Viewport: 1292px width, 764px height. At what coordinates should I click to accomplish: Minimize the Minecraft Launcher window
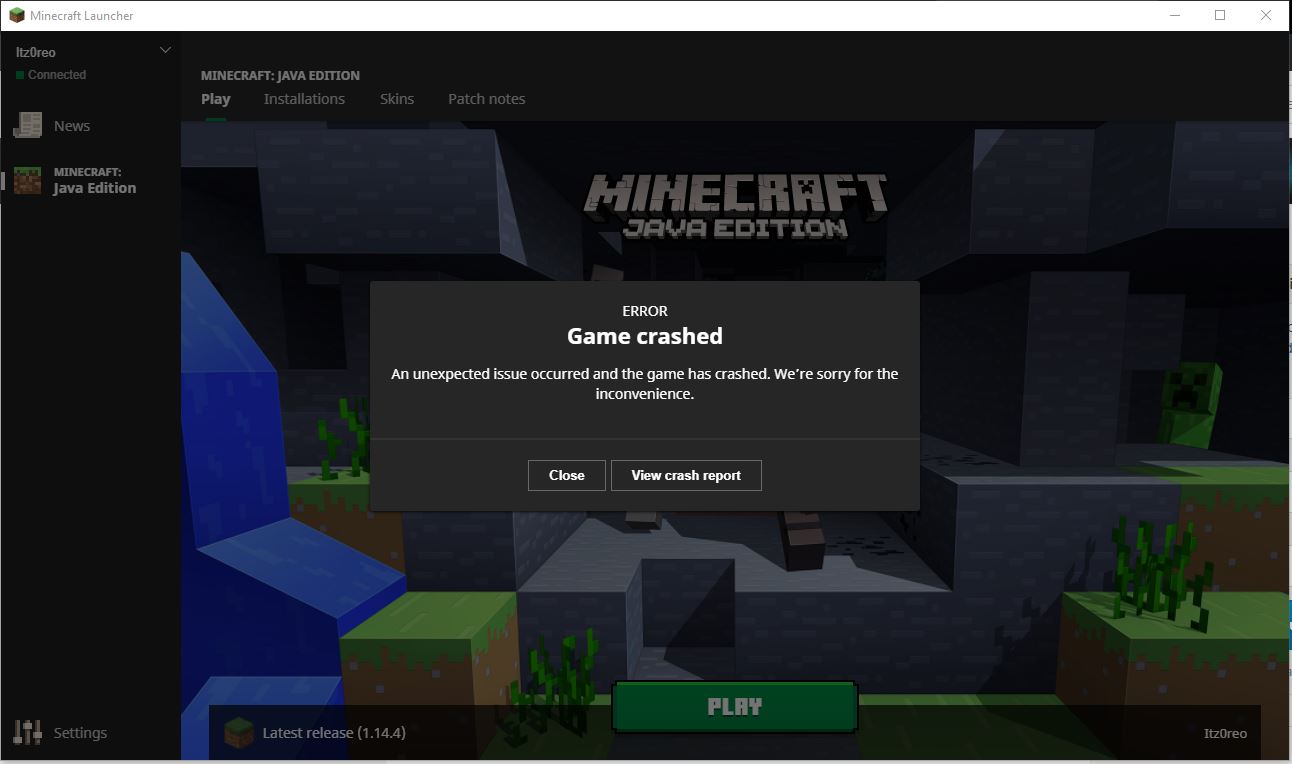coord(1175,15)
